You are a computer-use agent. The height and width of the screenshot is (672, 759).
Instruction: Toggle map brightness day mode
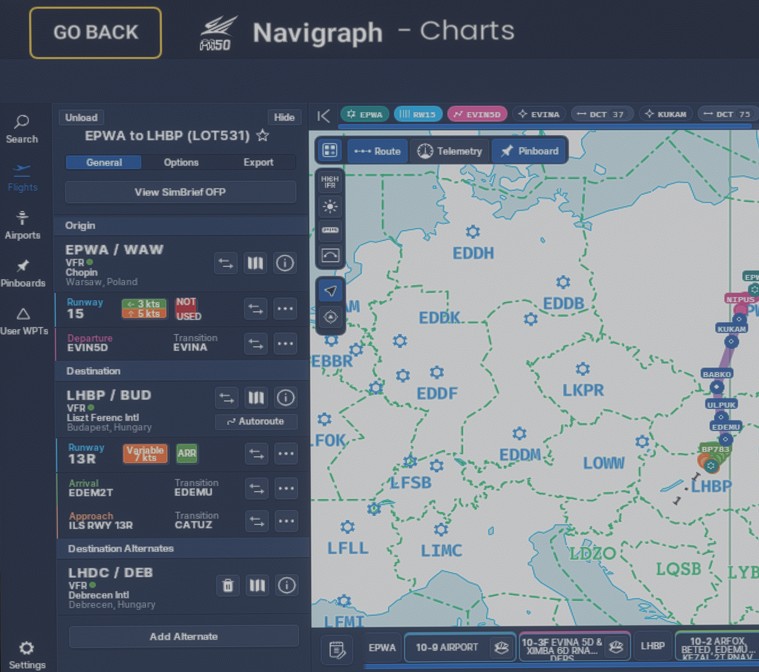click(x=330, y=207)
